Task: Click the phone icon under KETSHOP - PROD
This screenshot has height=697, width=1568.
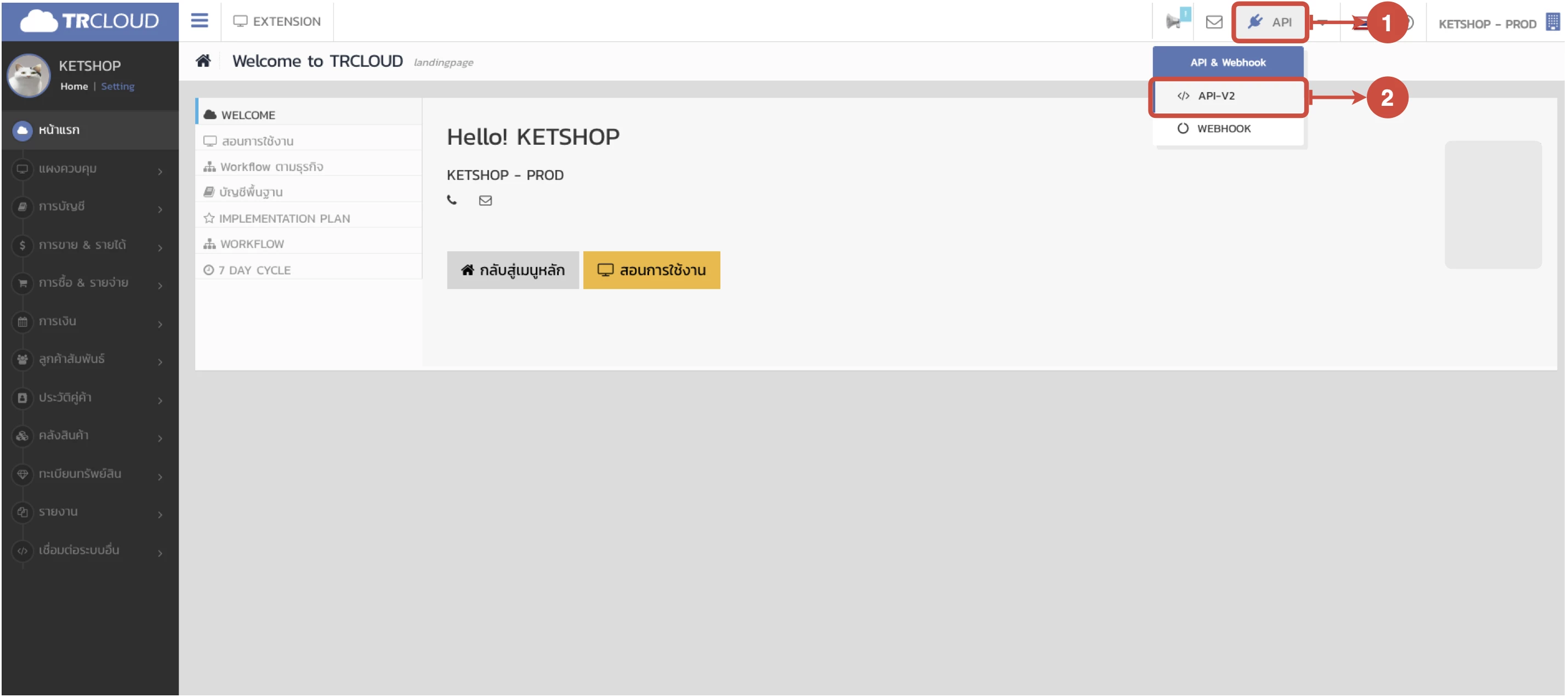Action: [x=452, y=200]
